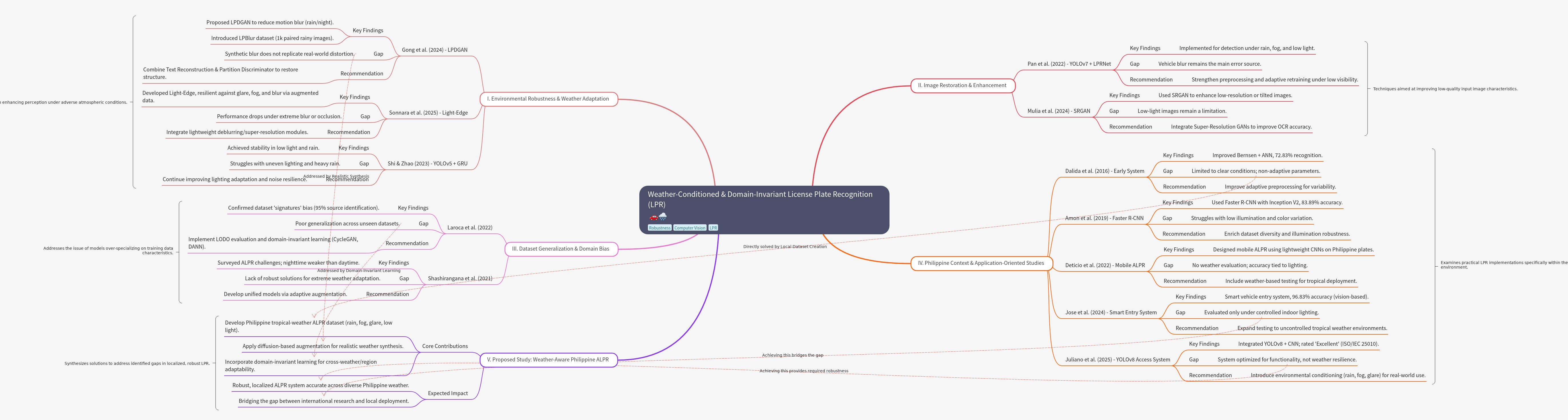Viewport: 1568px width, 420px height.
Task: Click the red car emoji in central node
Action: pyautogui.click(x=653, y=217)
